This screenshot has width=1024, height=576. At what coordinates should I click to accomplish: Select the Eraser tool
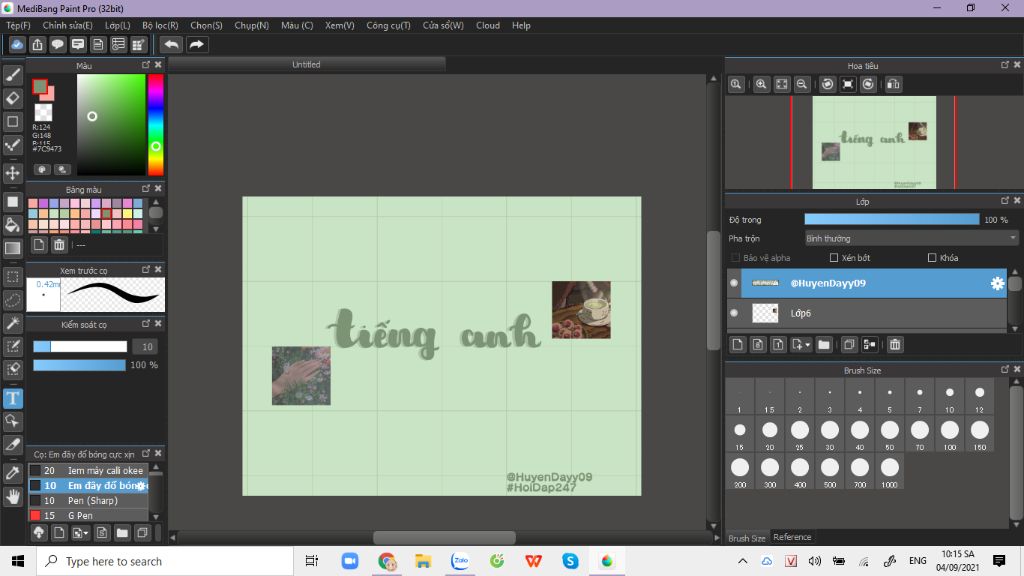(x=12, y=99)
